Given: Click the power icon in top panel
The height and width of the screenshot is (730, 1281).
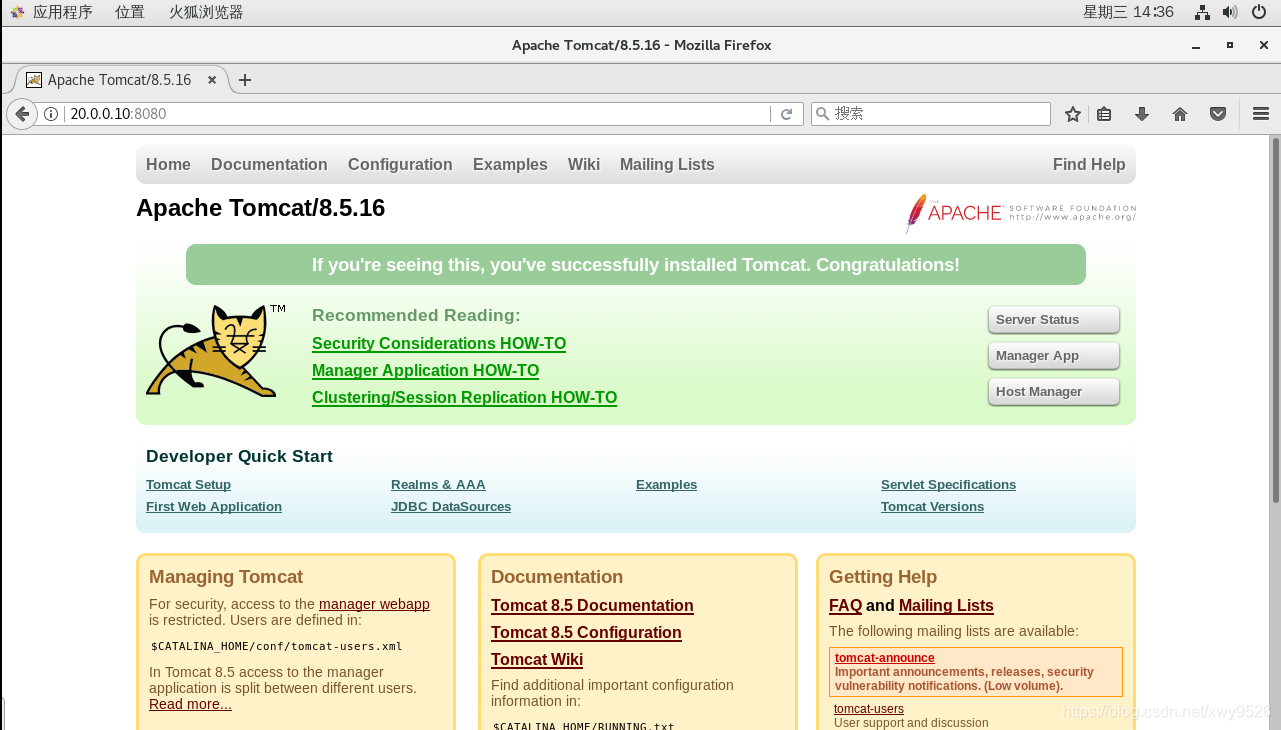Looking at the screenshot, I should pos(1259,12).
